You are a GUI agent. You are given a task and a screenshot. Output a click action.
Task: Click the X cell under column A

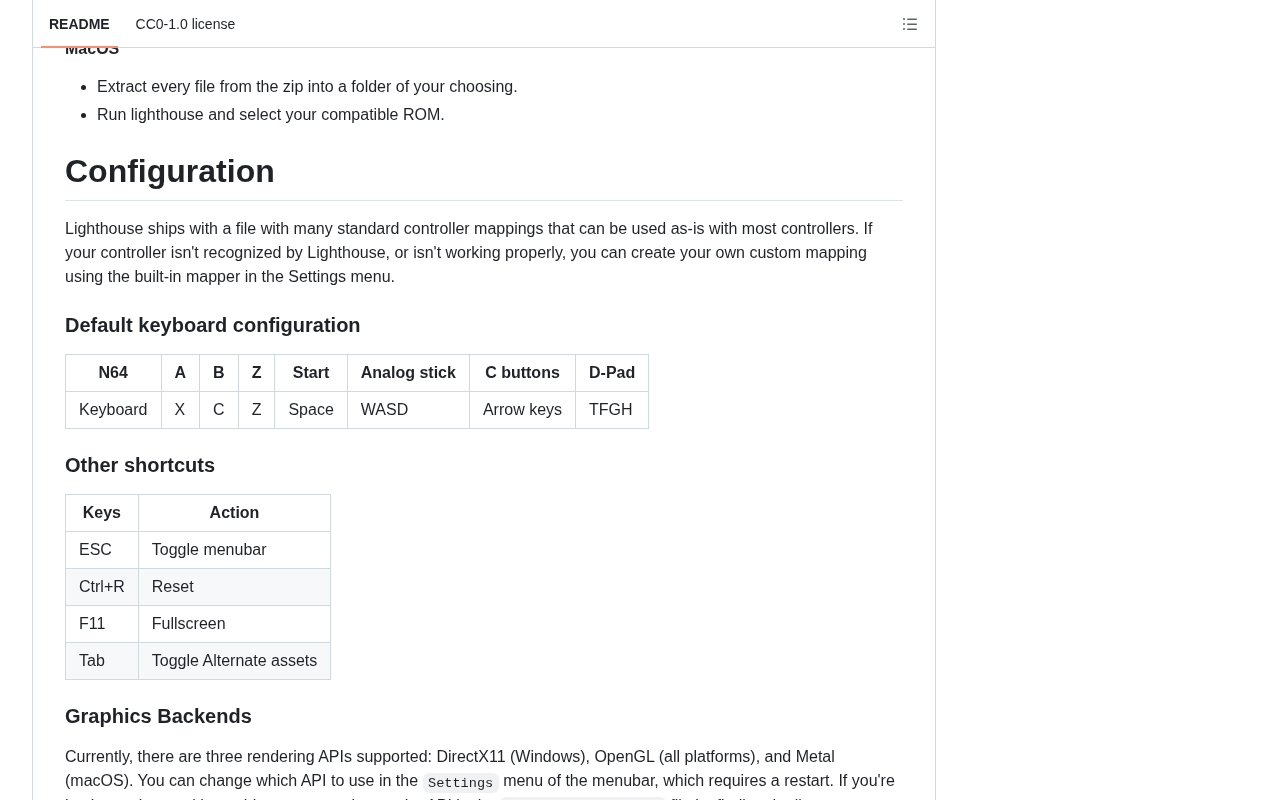pos(180,410)
